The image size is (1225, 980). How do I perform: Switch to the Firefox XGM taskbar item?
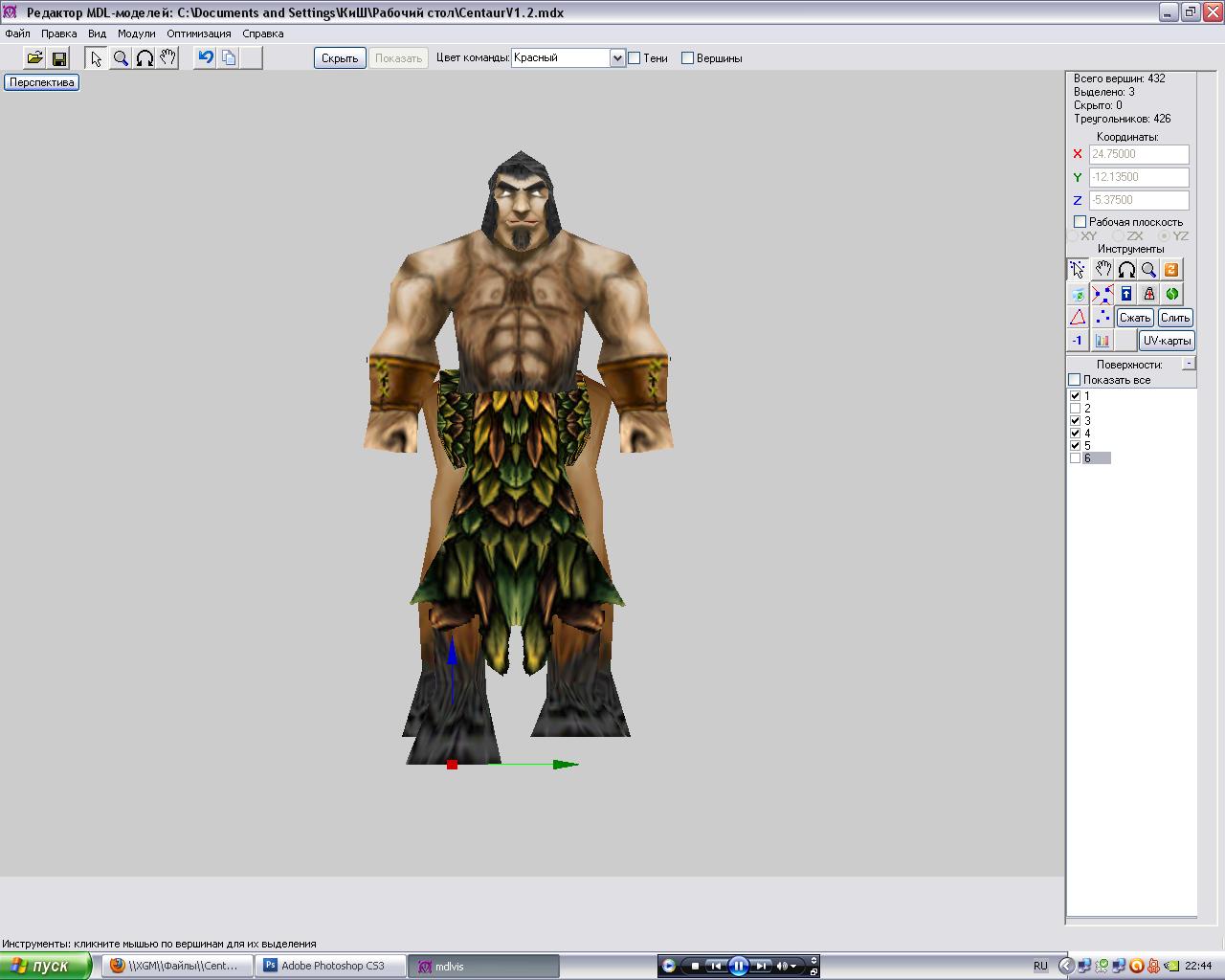pos(178,966)
